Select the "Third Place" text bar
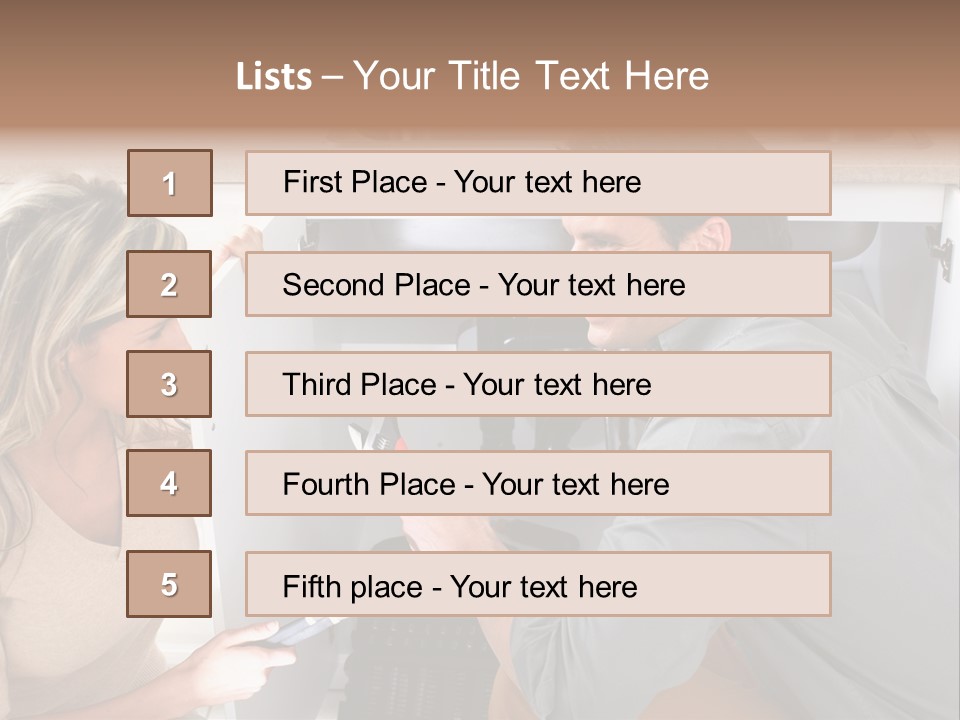Screen dimensions: 960x720 538,384
